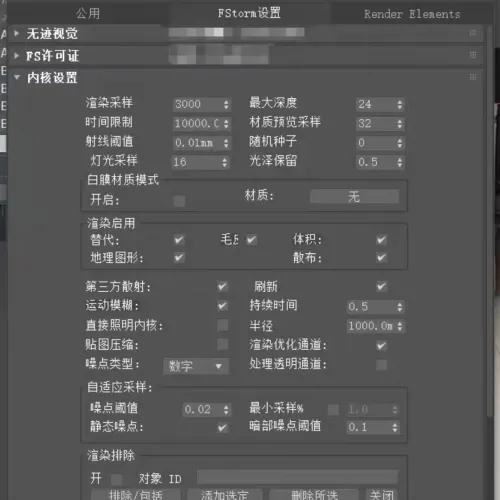
Task: Enable the 渲染排除 开 checkbox
Action: click(x=116, y=479)
